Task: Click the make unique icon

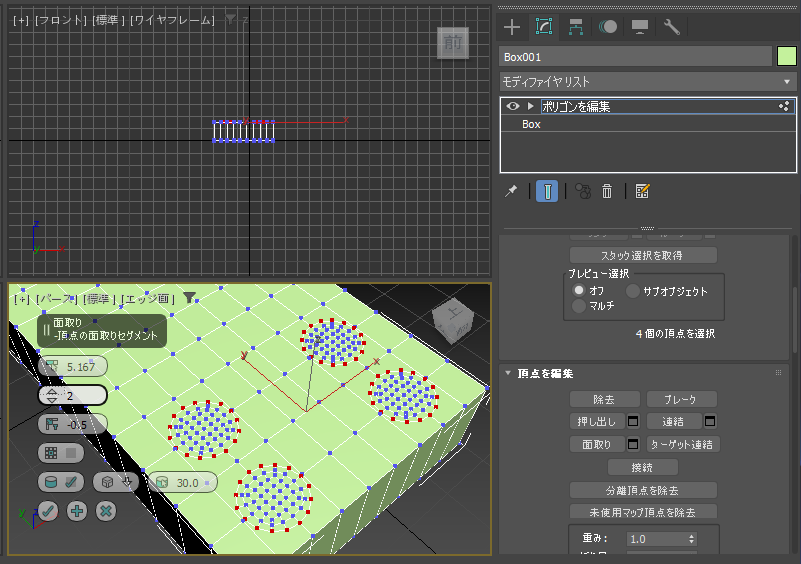Action: pyautogui.click(x=583, y=192)
